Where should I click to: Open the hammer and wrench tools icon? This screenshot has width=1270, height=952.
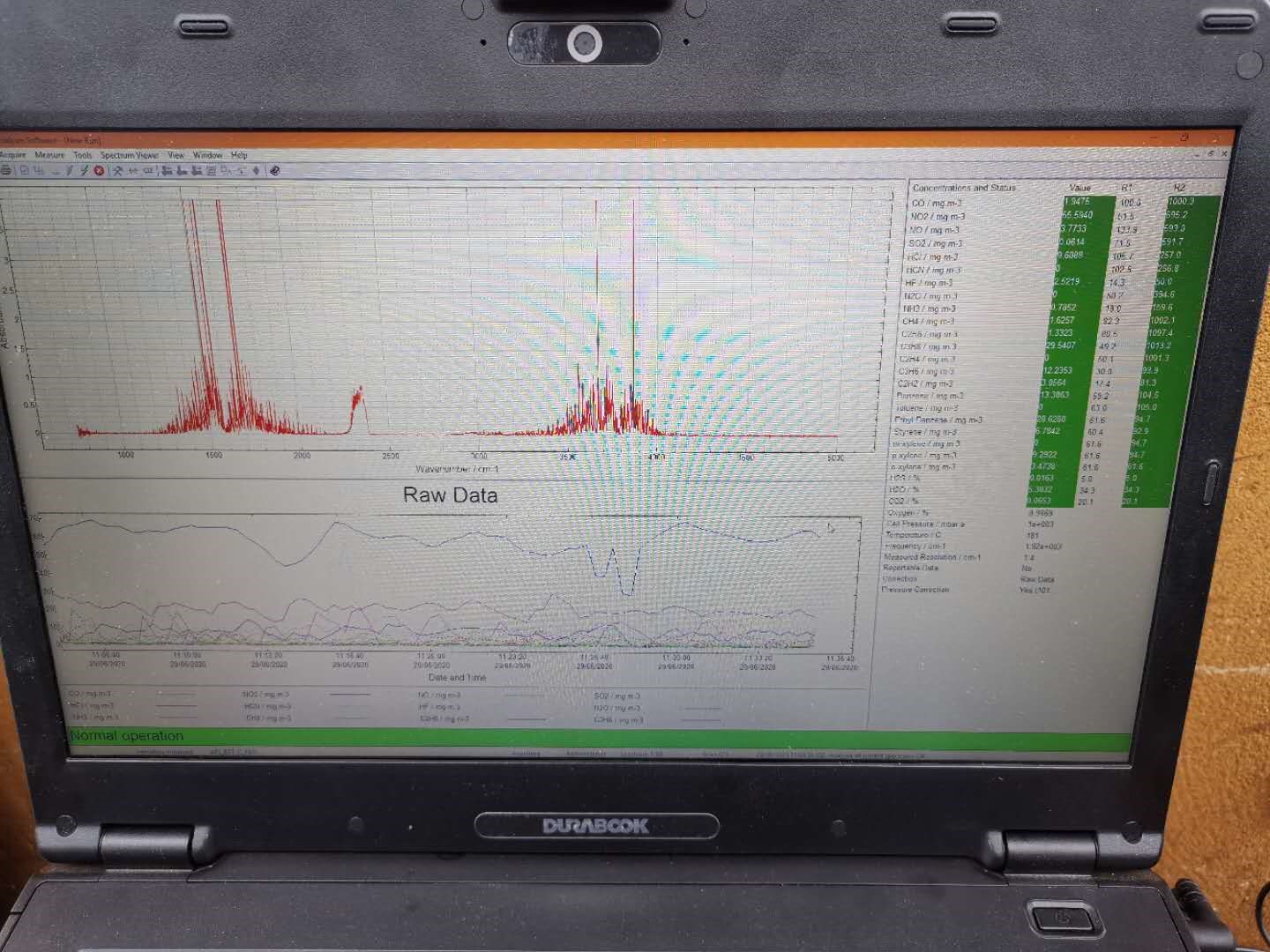(117, 170)
